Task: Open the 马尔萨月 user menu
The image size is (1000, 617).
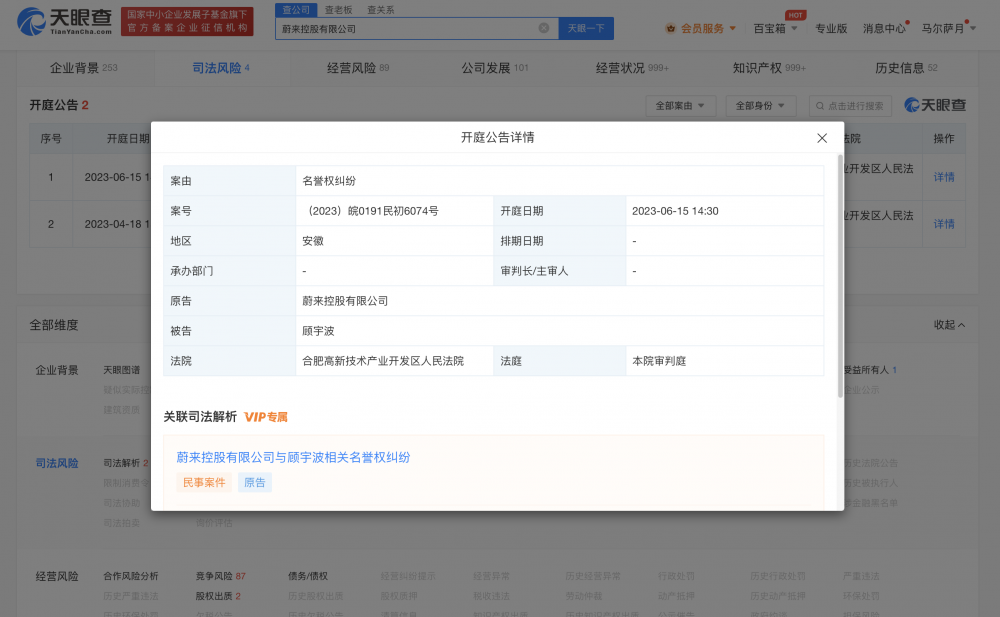Action: (948, 29)
